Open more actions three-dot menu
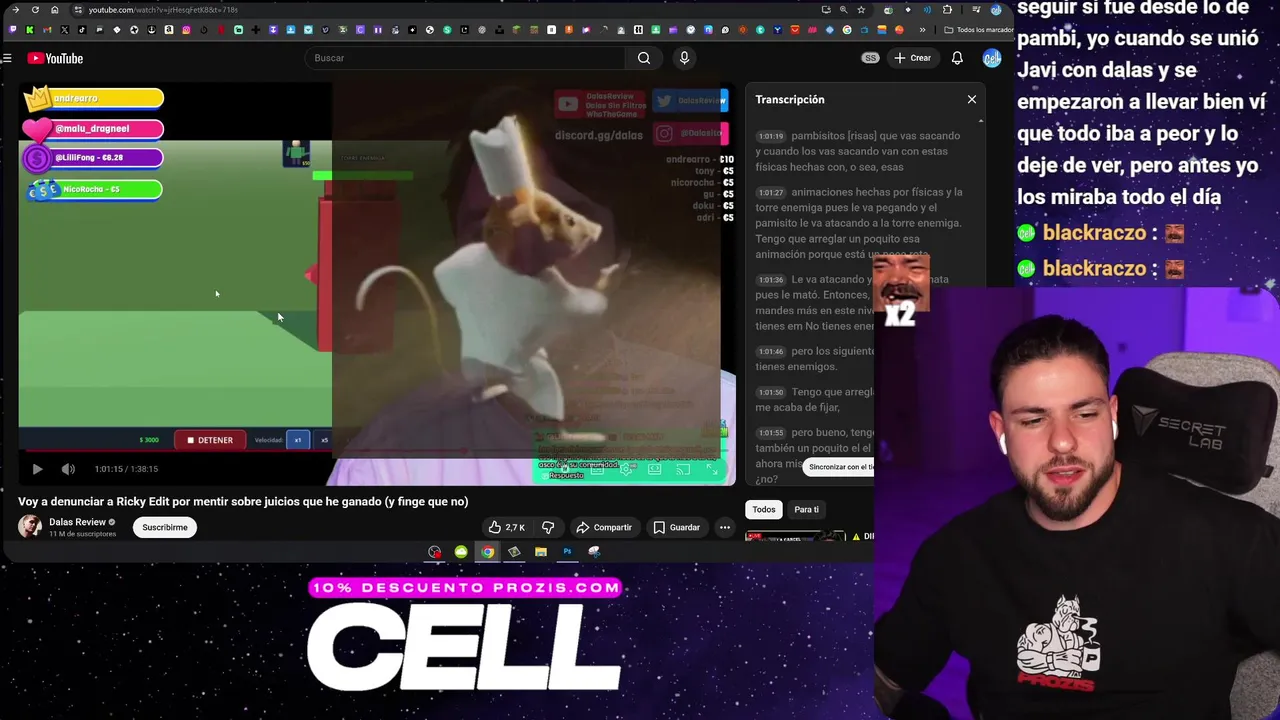This screenshot has height=720, width=1280. 724,527
